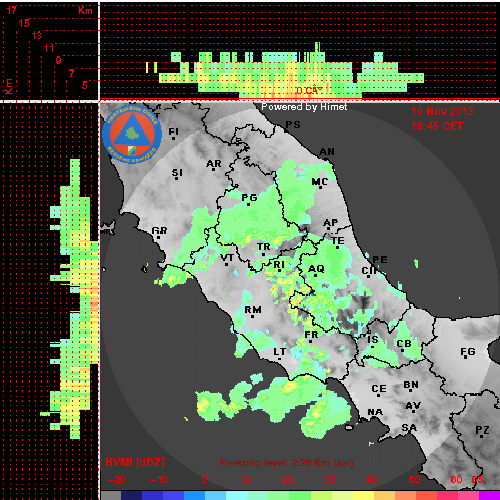The image size is (500, 500).
Task: Click the AN city label
Action: (327, 152)
